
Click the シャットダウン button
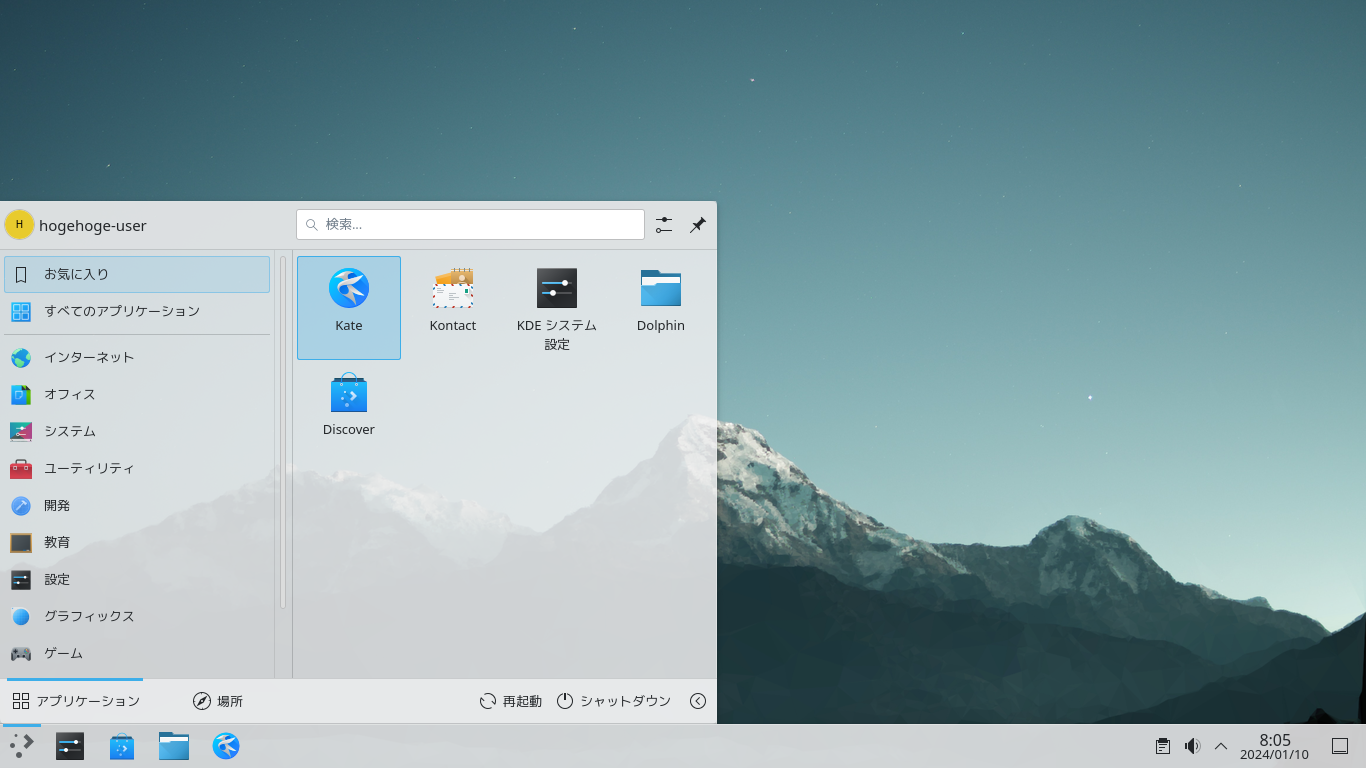click(x=613, y=701)
